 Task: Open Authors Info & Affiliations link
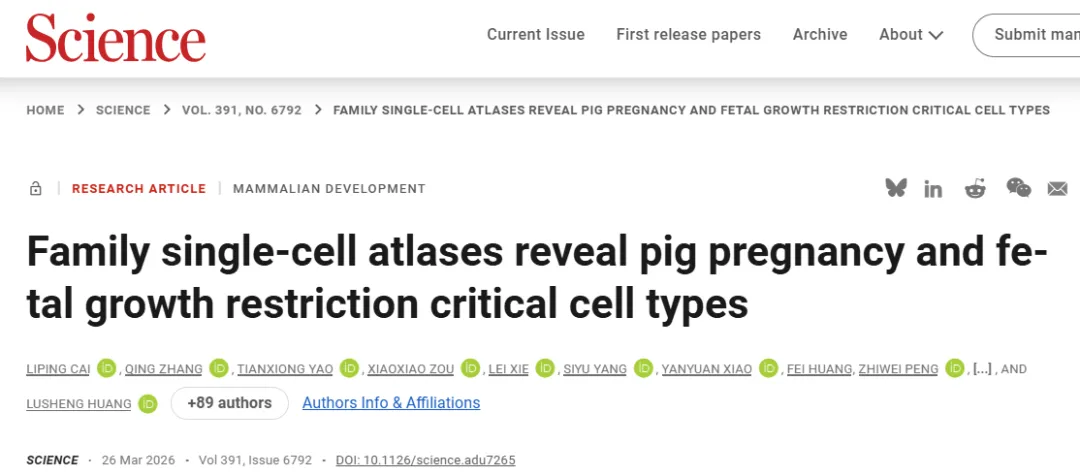click(391, 403)
